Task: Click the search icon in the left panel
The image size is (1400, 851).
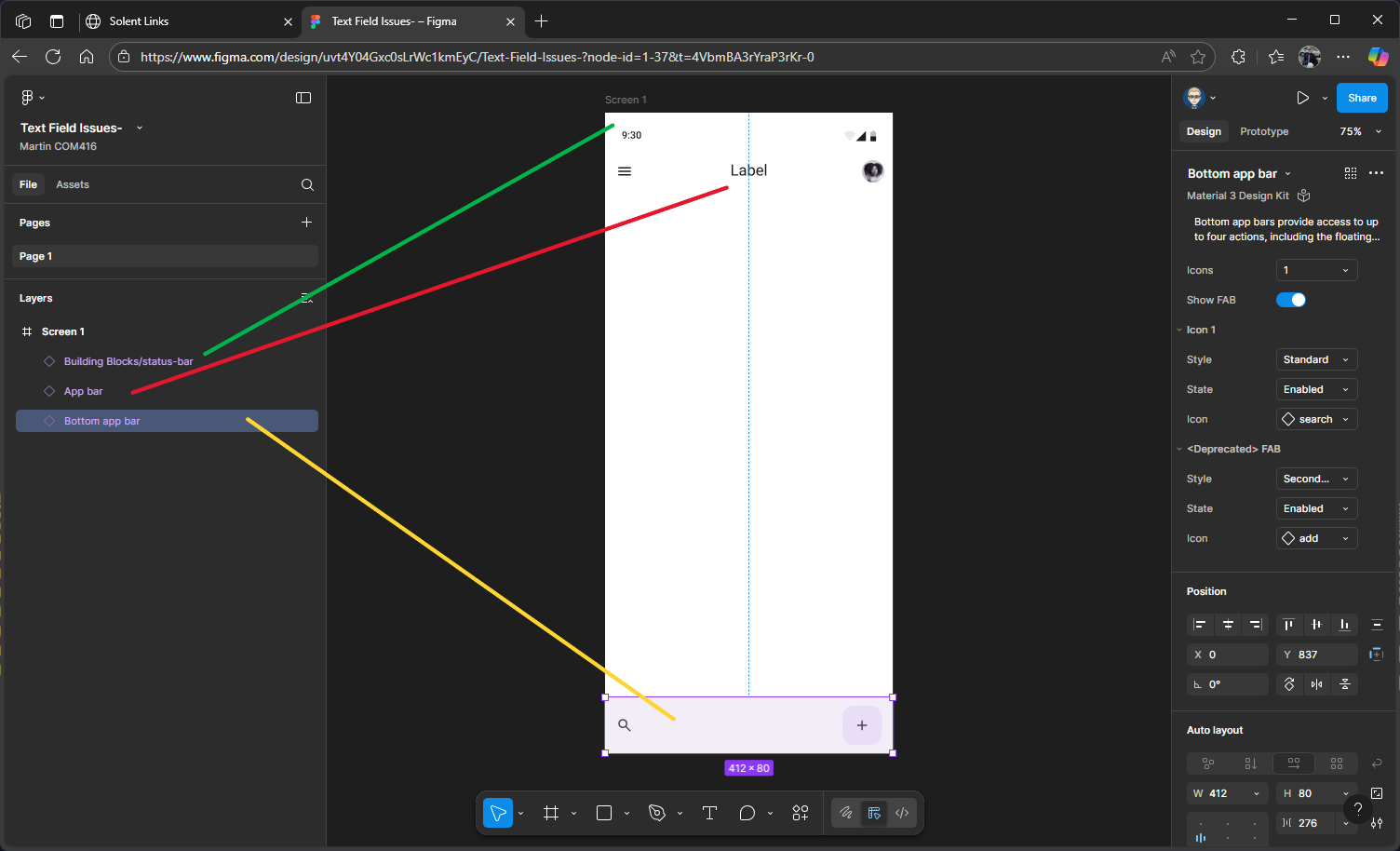Action: [307, 184]
